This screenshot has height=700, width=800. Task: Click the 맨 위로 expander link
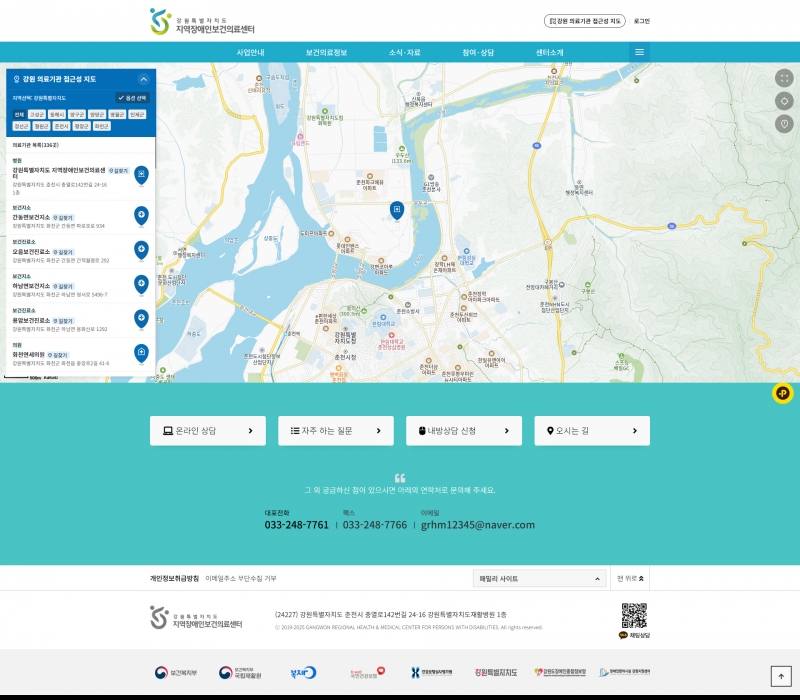(630, 578)
